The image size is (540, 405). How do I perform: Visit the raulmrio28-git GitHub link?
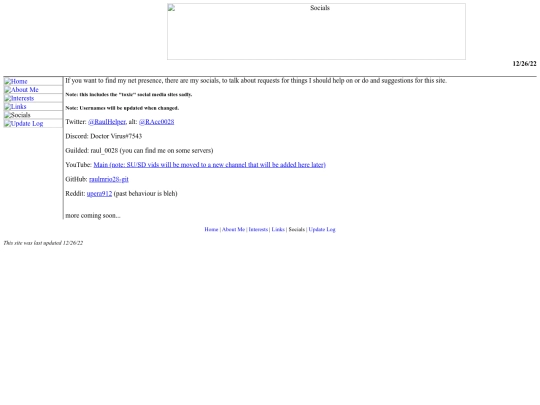[108, 179]
